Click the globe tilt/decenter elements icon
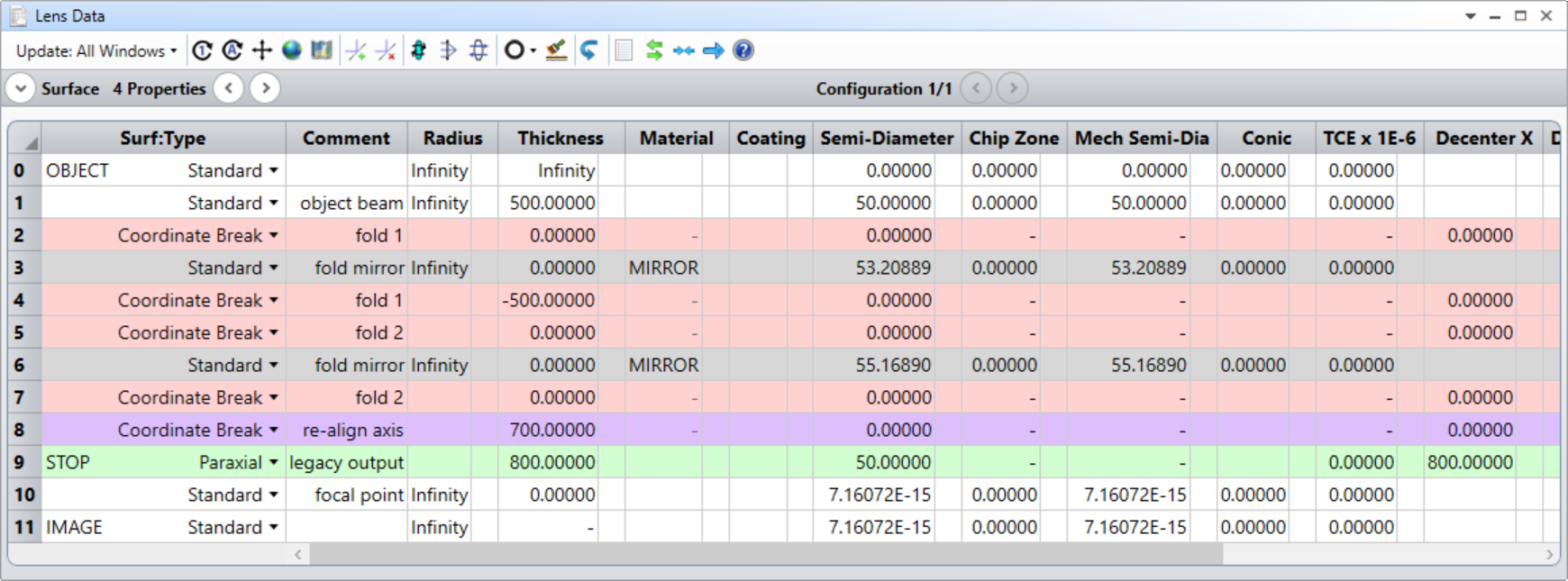Image resolution: width=1568 pixels, height=581 pixels. [291, 50]
